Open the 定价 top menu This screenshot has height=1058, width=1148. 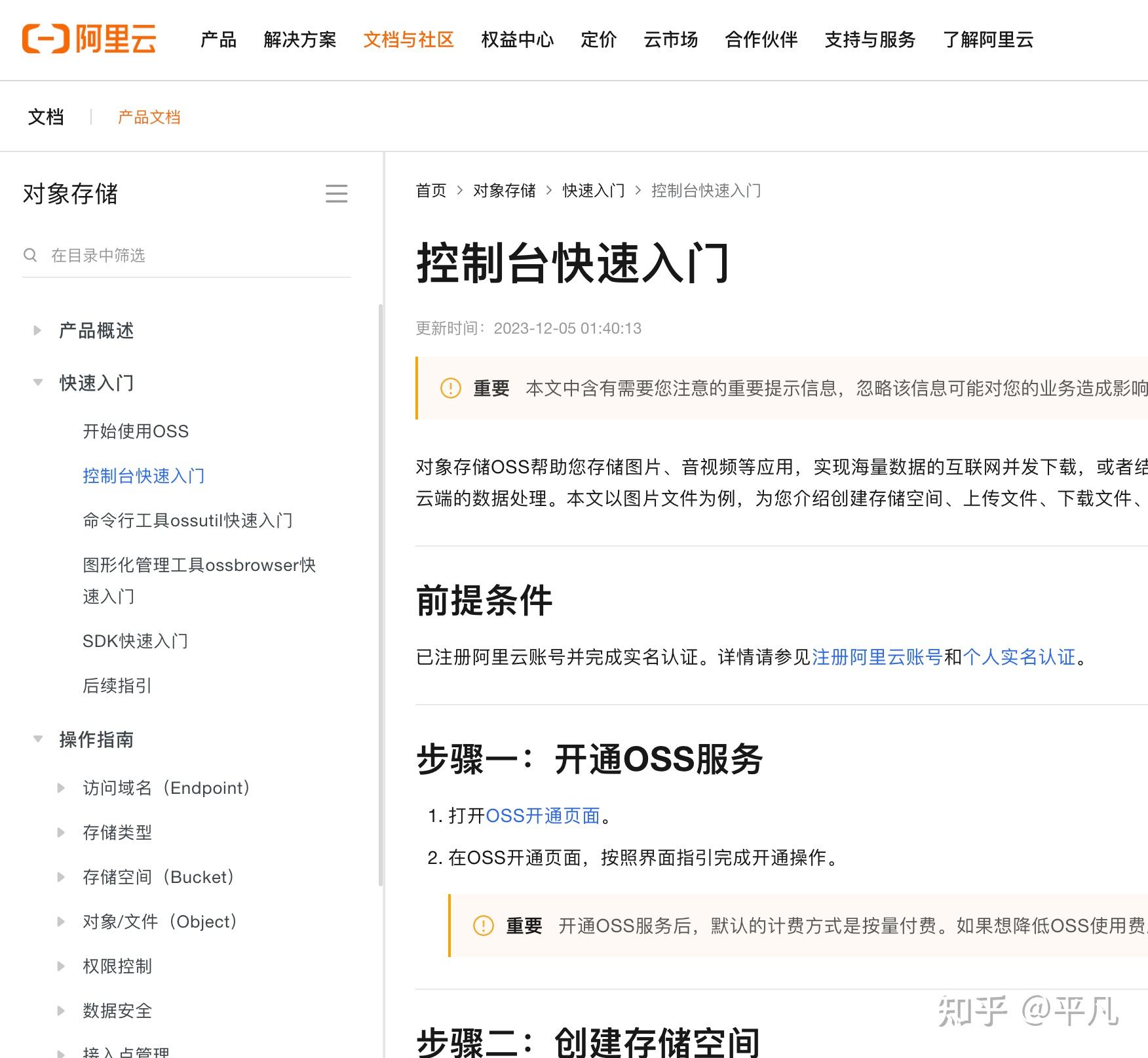point(599,39)
